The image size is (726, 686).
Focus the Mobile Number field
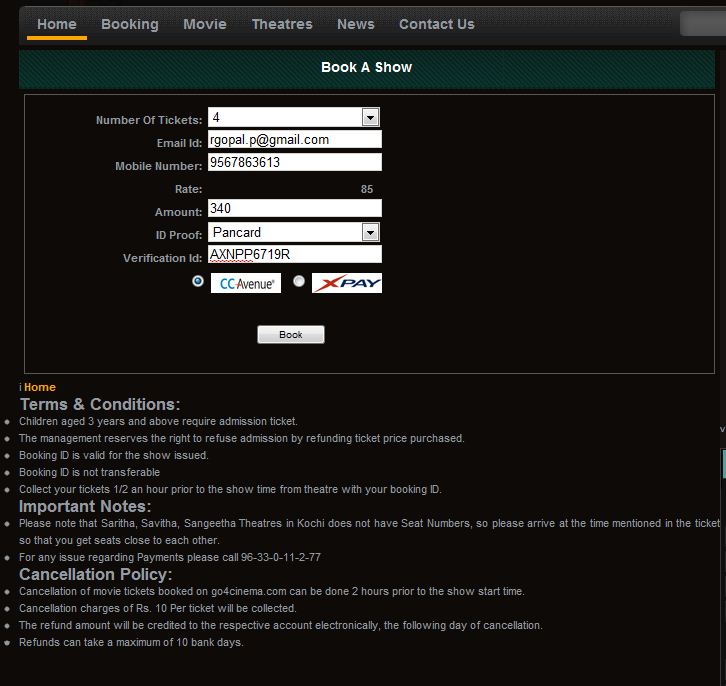(294, 162)
